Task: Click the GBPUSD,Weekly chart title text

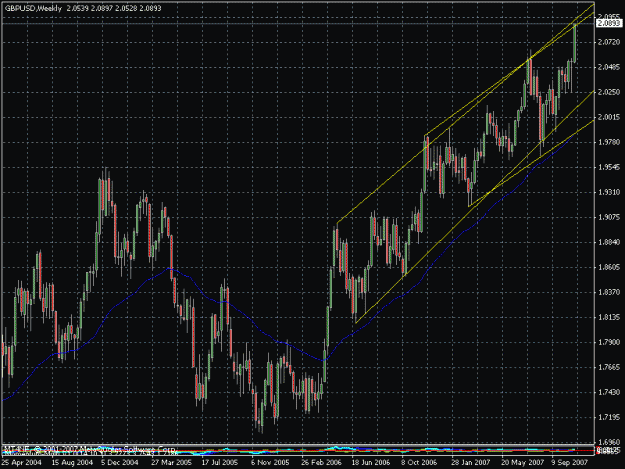Action: coord(33,8)
